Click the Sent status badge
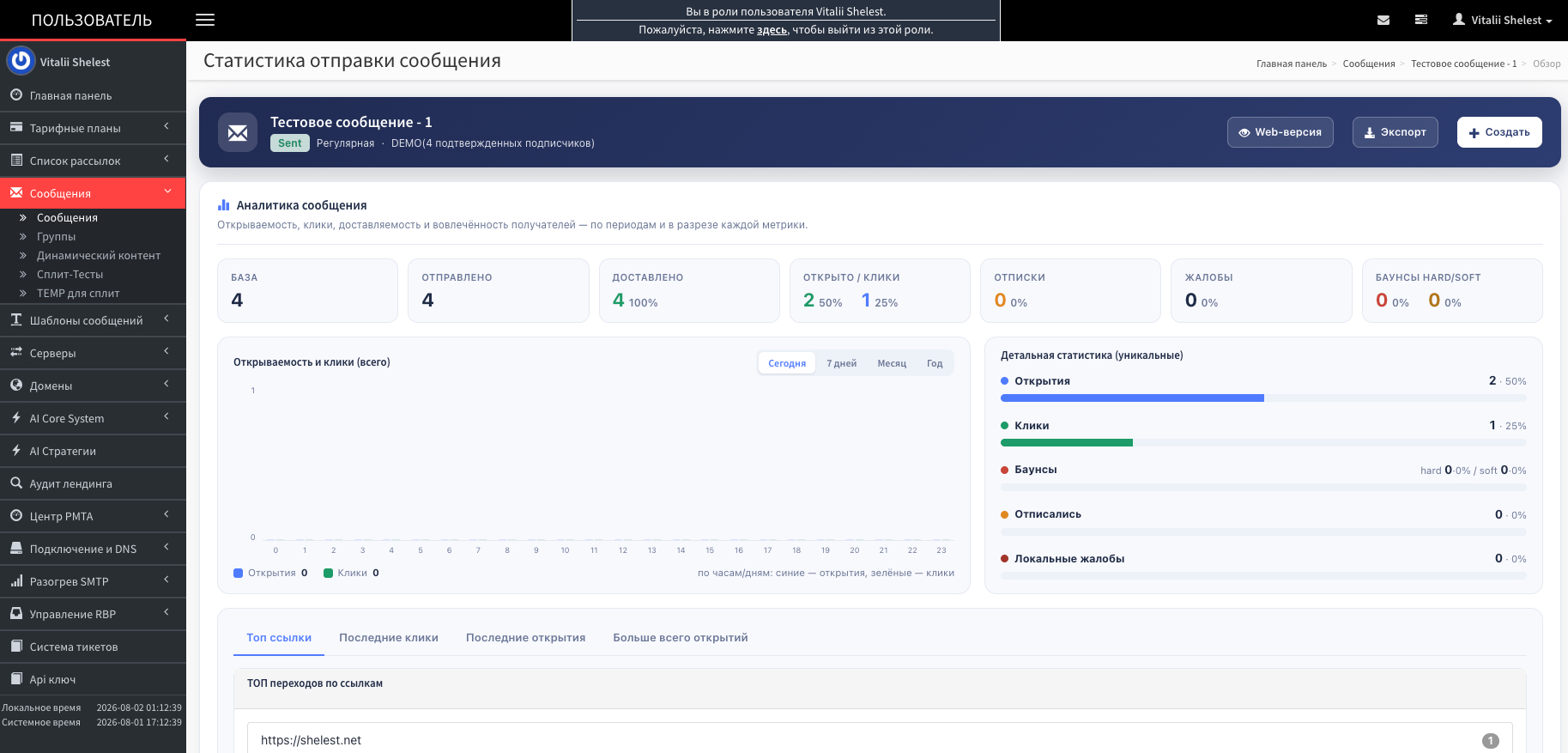The width and height of the screenshot is (1568, 753). [x=290, y=143]
